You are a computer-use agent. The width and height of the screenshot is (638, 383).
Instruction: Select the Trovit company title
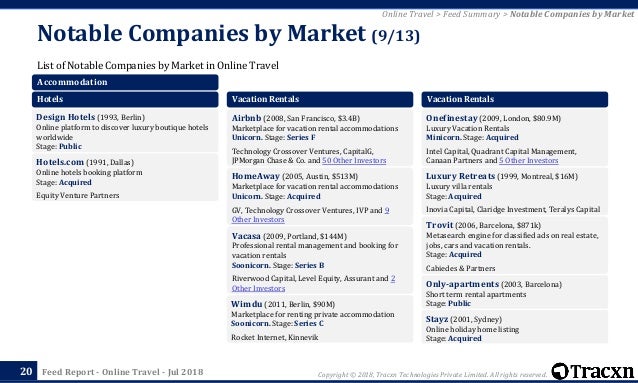439,225
